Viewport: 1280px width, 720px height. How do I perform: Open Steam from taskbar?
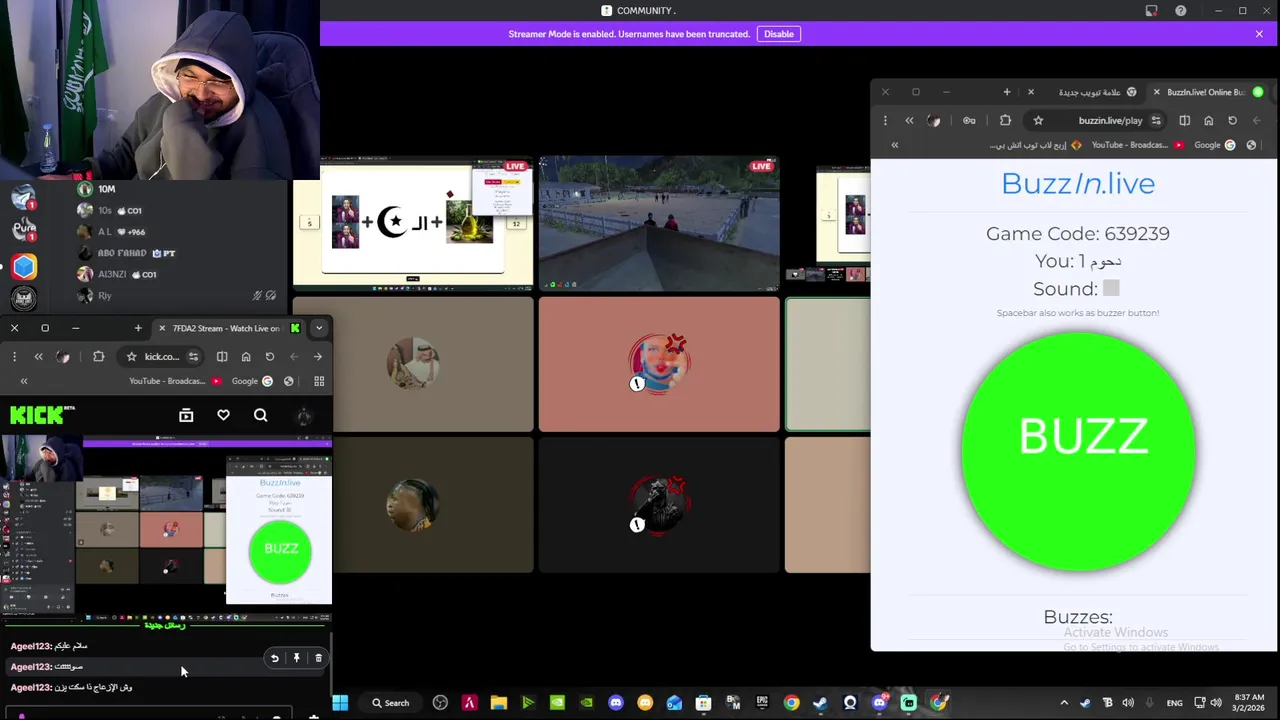click(820, 703)
